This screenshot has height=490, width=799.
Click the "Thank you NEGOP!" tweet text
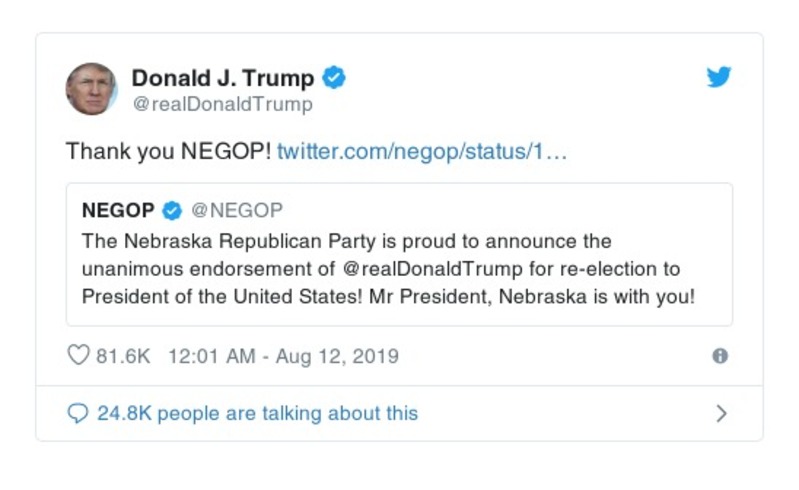tap(168, 152)
